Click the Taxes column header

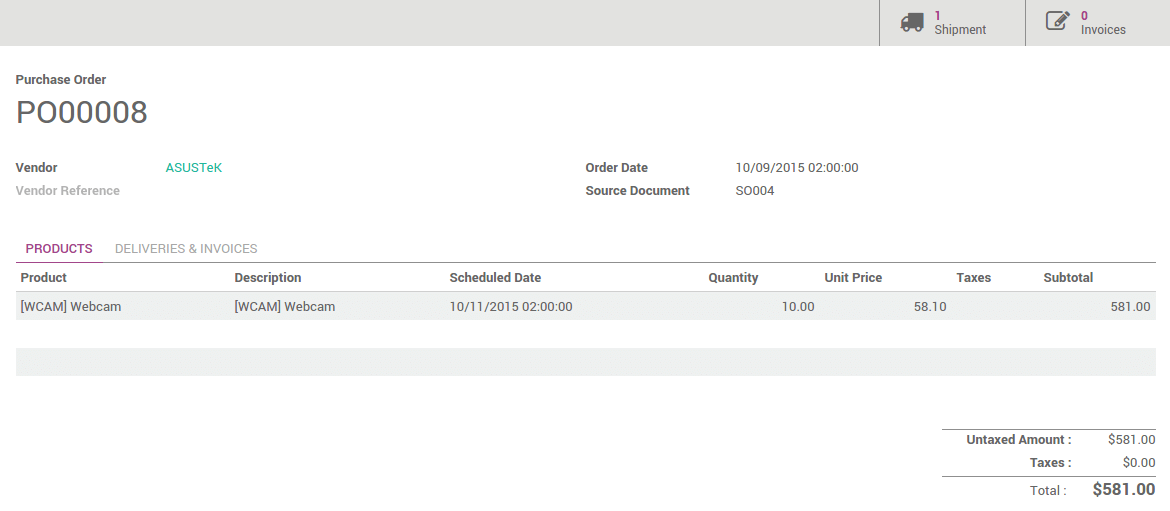973,278
